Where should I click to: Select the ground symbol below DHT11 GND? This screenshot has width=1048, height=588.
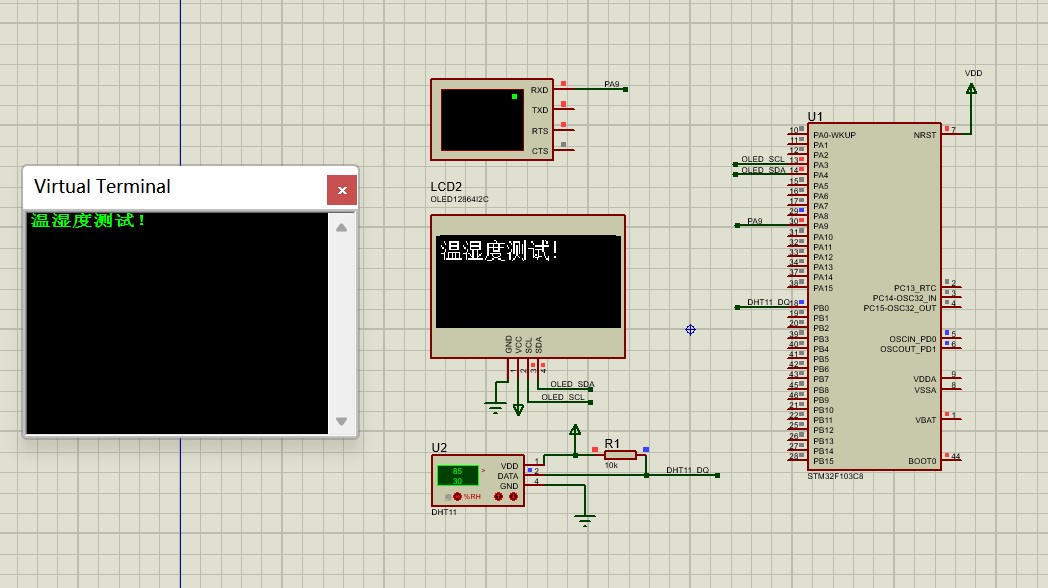point(585,520)
